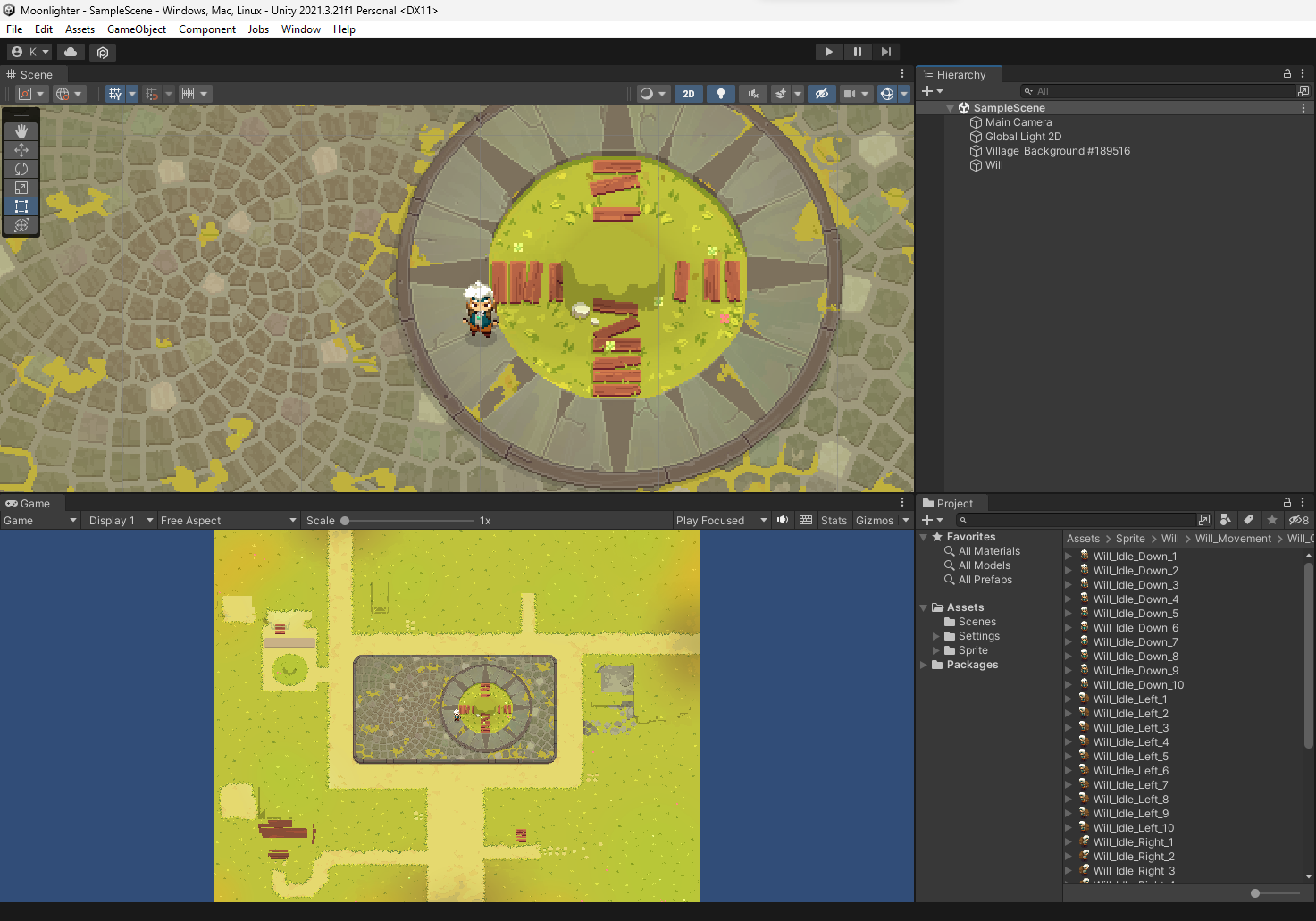The width and height of the screenshot is (1316, 921).
Task: Open the File menu
Action: pos(14,29)
